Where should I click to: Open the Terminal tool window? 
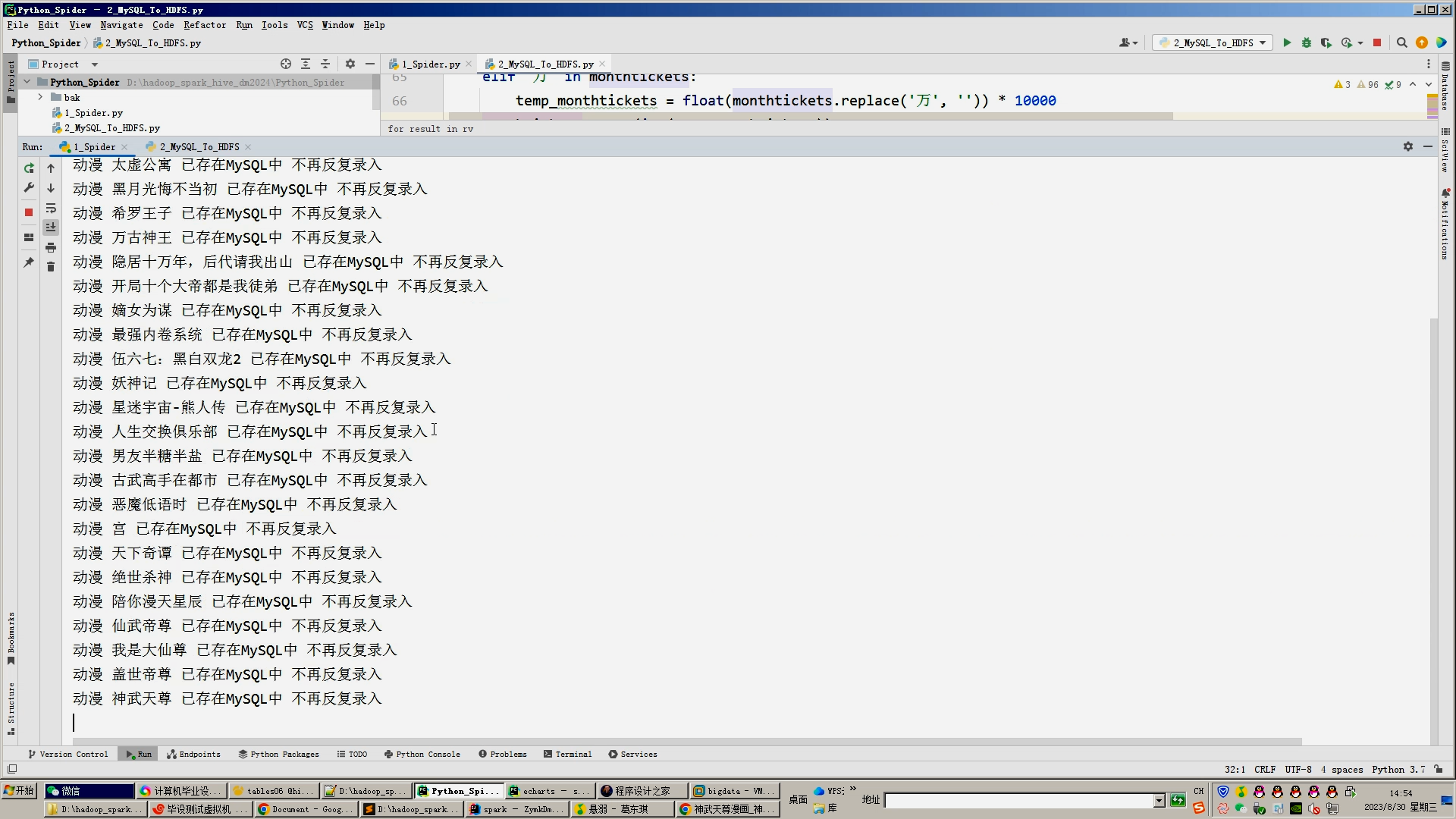[567, 755]
